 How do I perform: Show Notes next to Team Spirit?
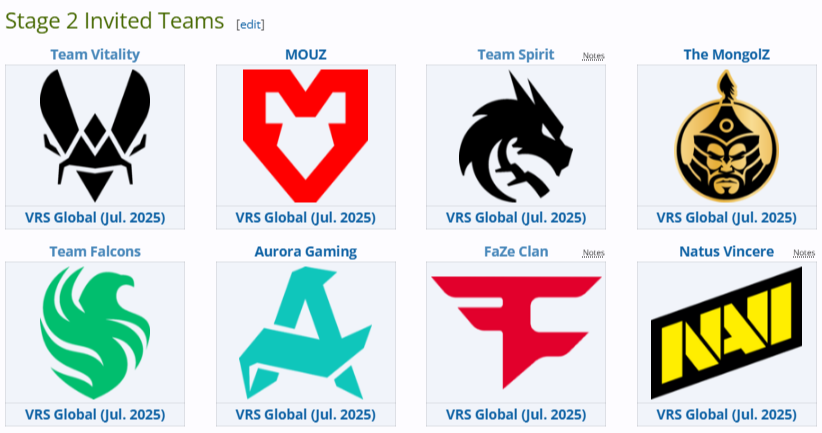click(593, 56)
